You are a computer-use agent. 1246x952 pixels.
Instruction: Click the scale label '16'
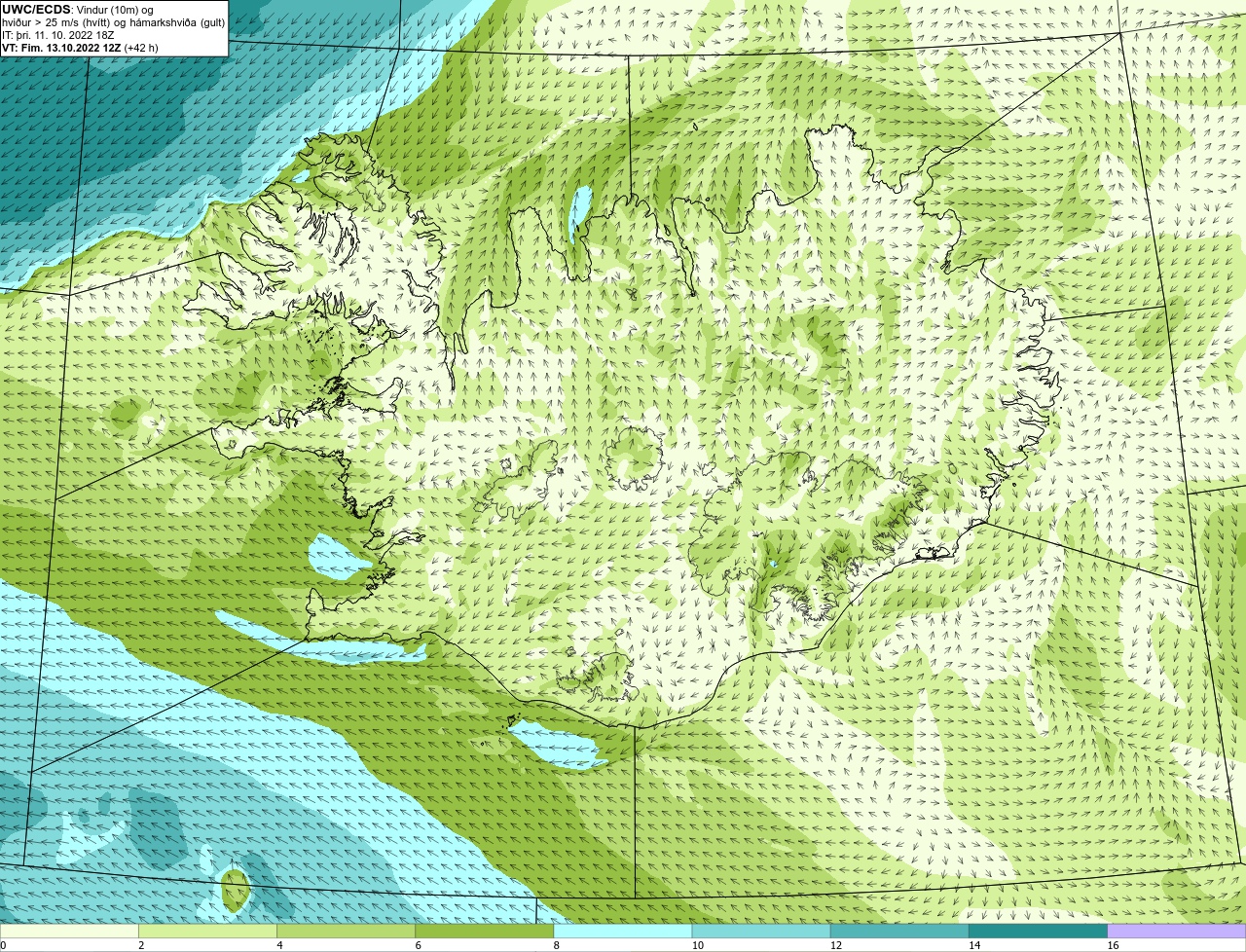click(x=1114, y=945)
